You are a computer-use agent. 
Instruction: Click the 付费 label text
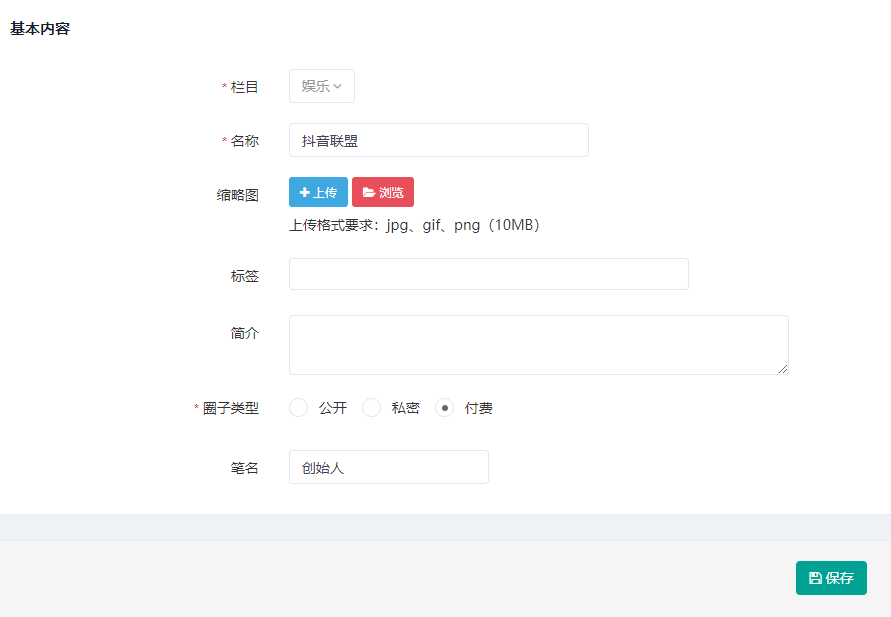coord(479,408)
